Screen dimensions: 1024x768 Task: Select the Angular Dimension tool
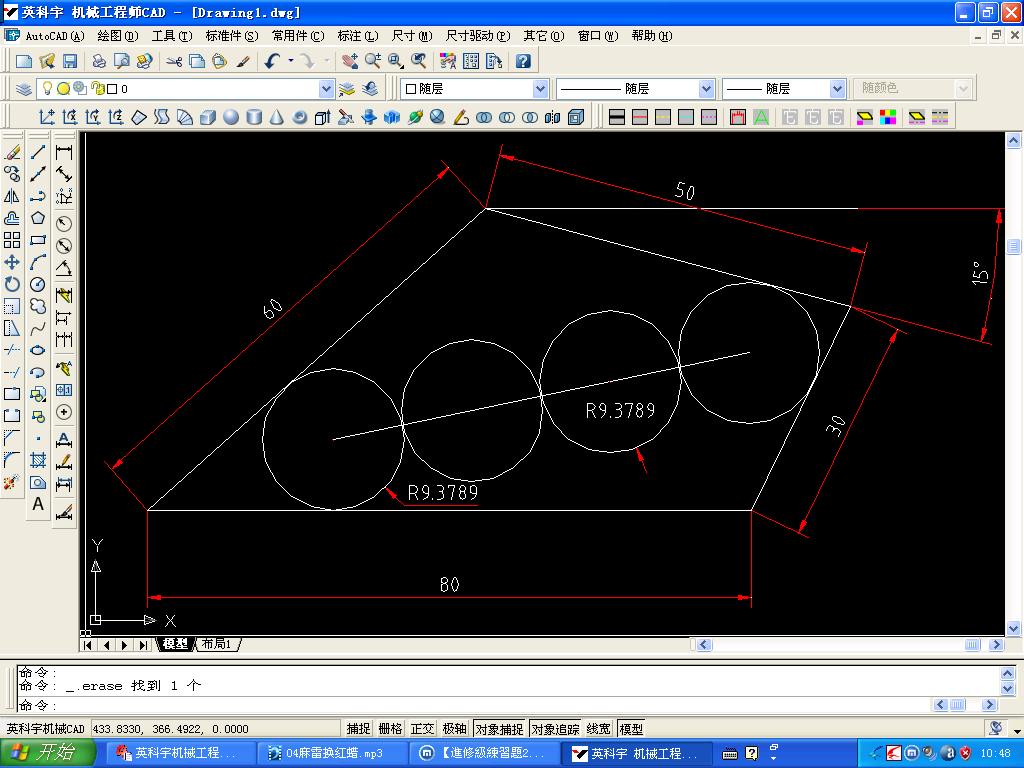(x=64, y=268)
